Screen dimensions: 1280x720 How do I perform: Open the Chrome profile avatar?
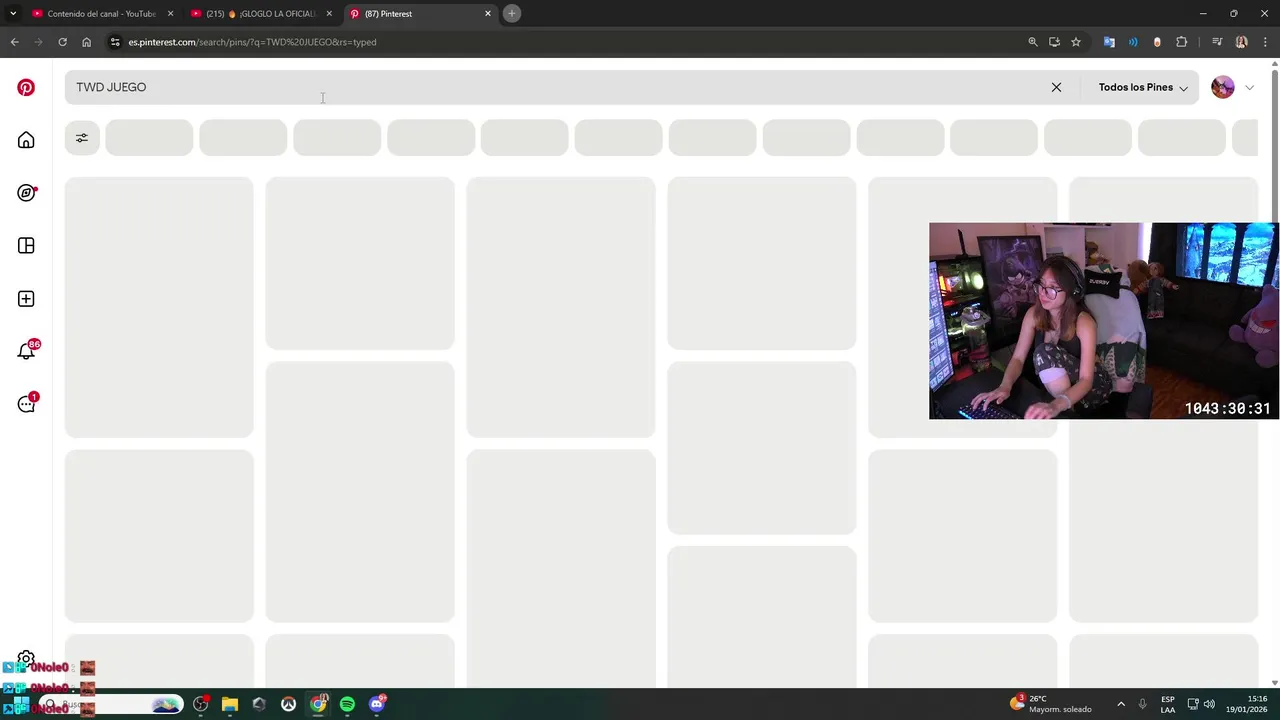pyautogui.click(x=1242, y=42)
